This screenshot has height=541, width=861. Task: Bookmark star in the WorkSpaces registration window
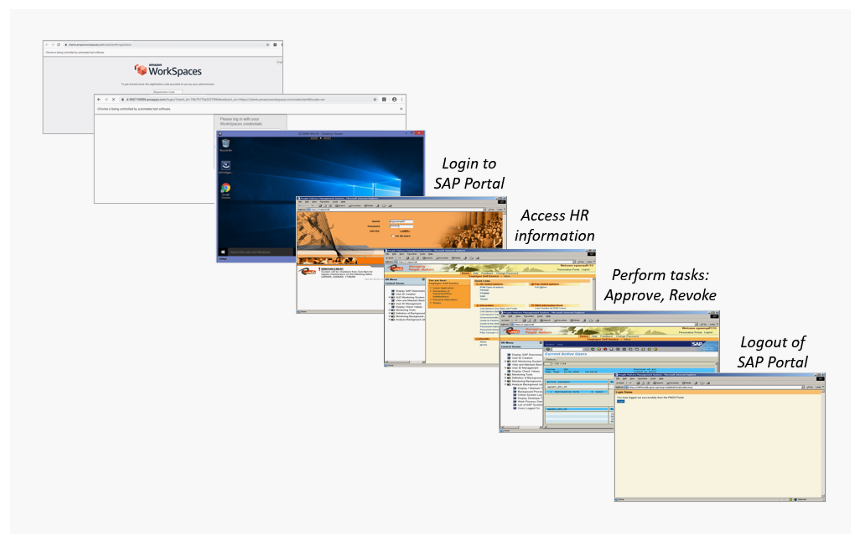(268, 44)
